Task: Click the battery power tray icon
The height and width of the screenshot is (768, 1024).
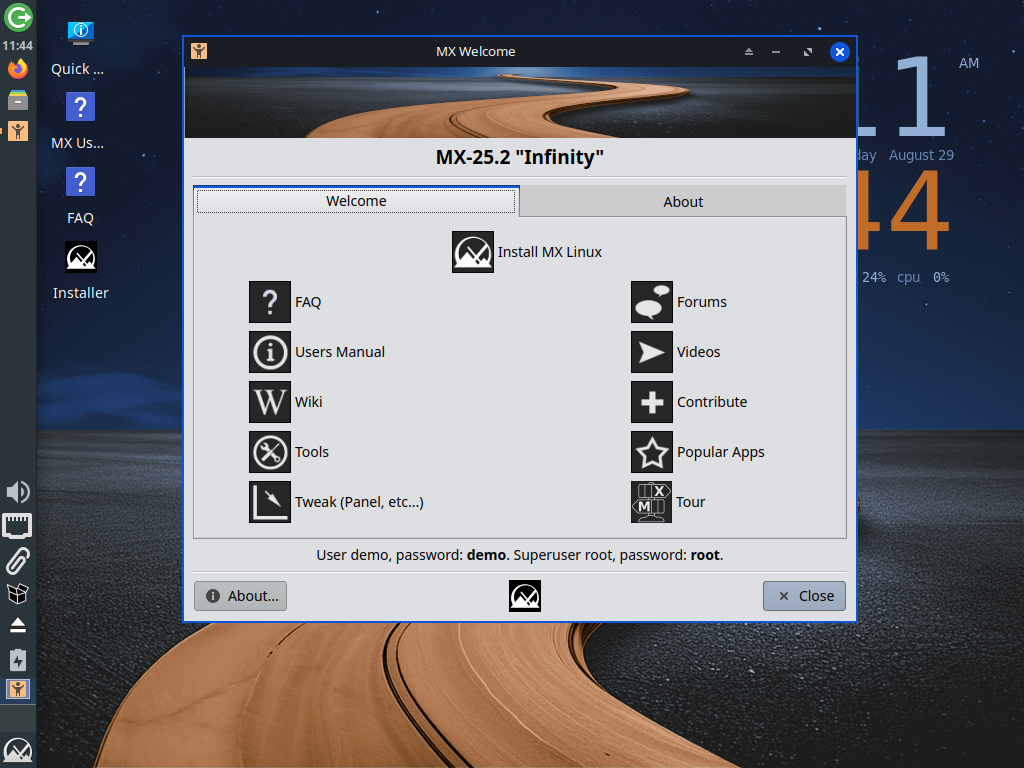Action: [18, 660]
